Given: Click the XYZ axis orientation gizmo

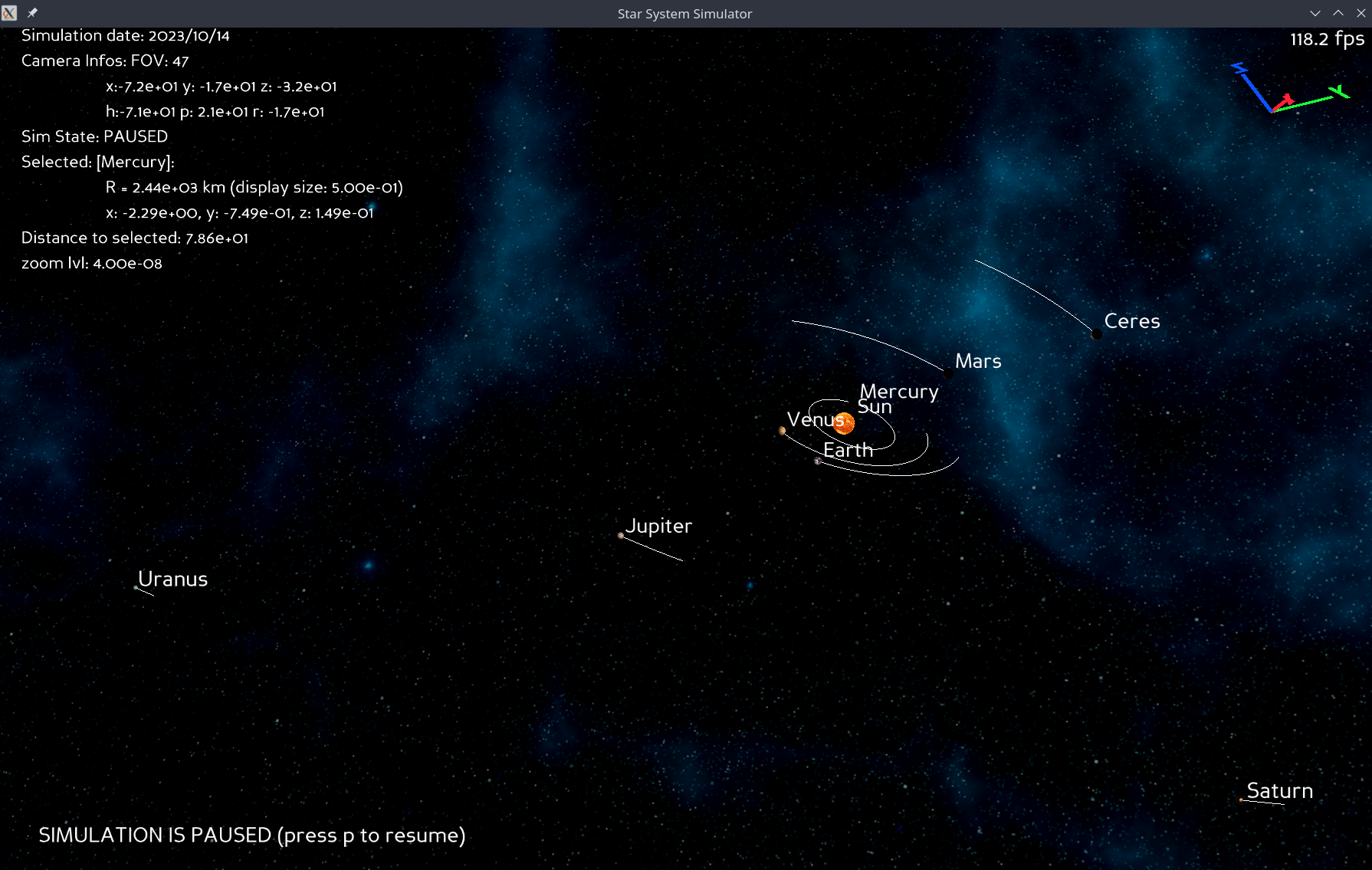Looking at the screenshot, I should 1290,88.
